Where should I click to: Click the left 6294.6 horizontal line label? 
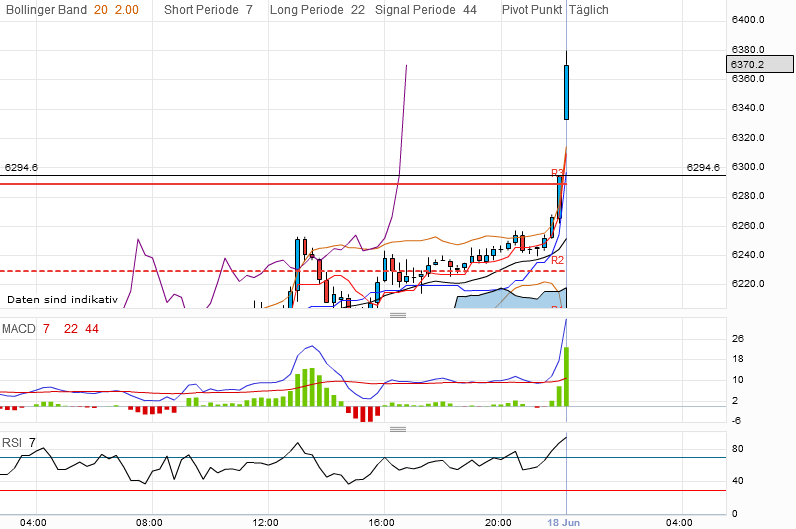21,168
